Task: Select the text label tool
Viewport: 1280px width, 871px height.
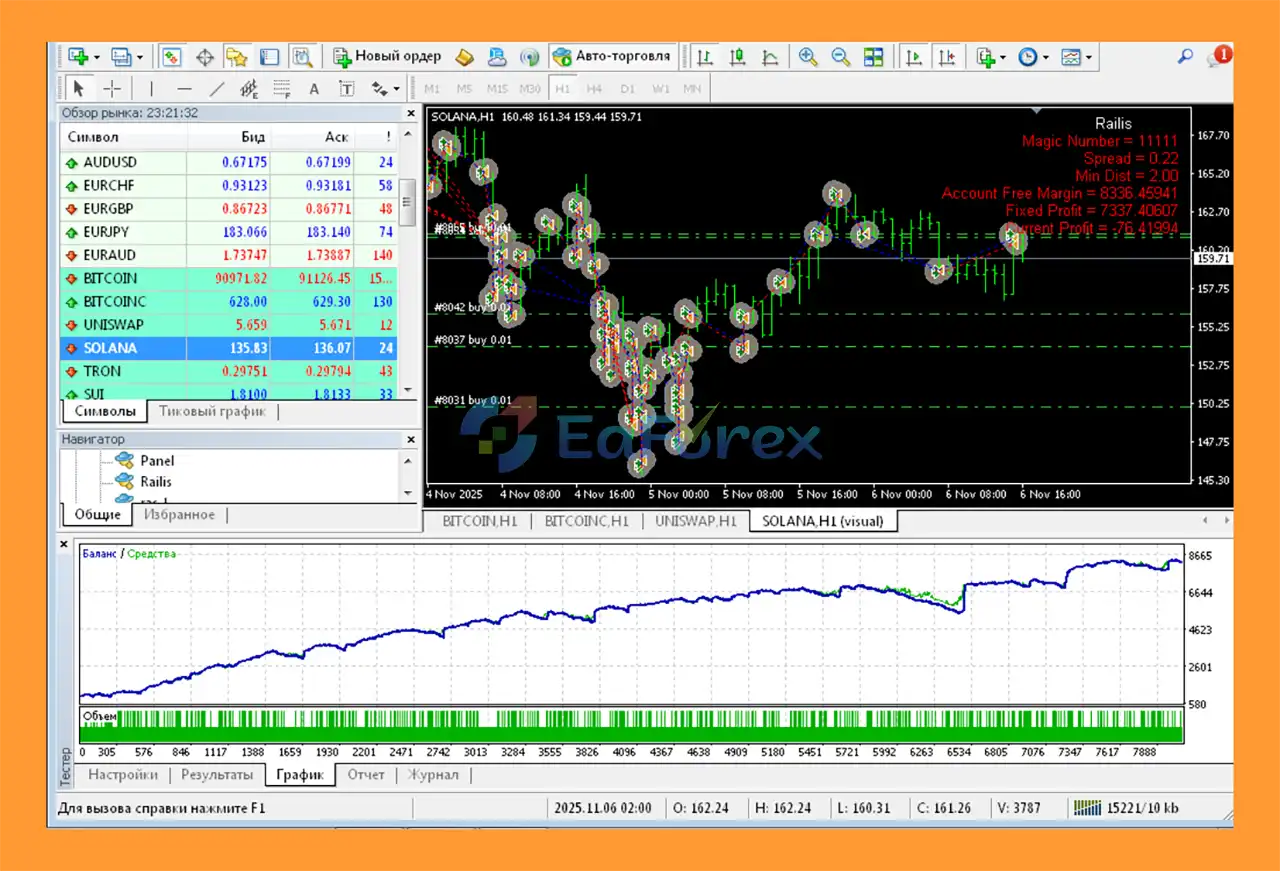Action: click(x=346, y=89)
